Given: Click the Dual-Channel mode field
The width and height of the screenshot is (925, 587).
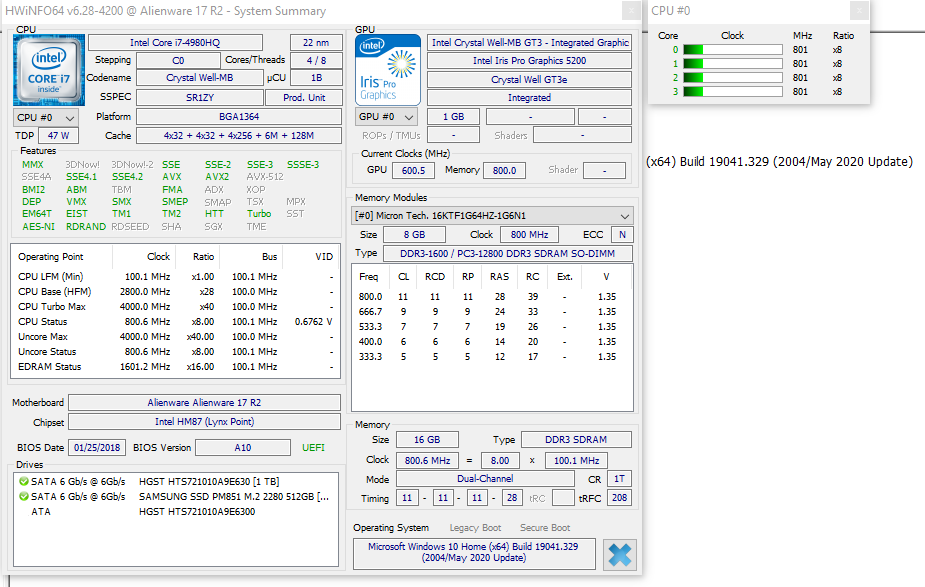Looking at the screenshot, I should pyautogui.click(x=485, y=478).
